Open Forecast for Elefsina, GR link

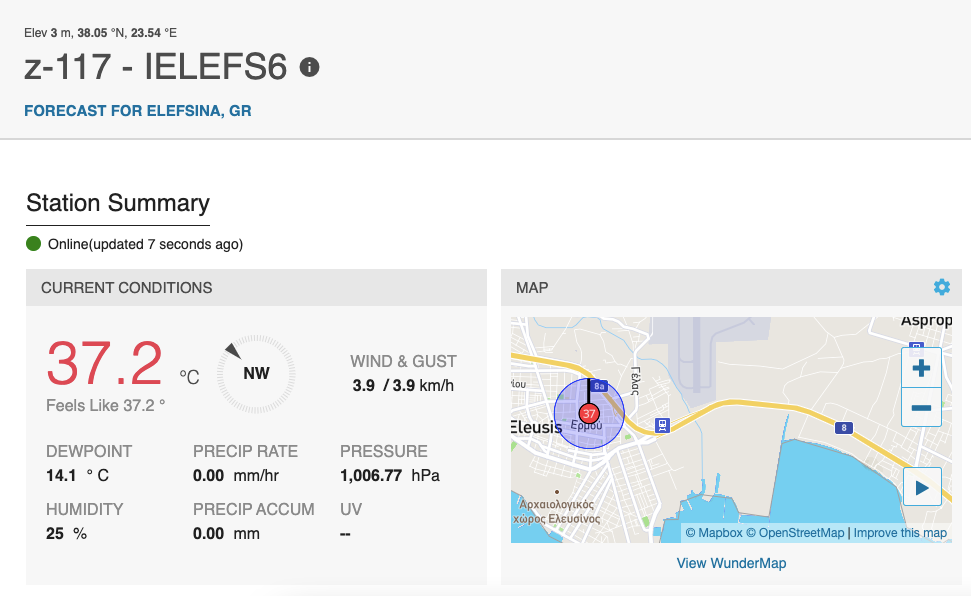pyautogui.click(x=137, y=111)
